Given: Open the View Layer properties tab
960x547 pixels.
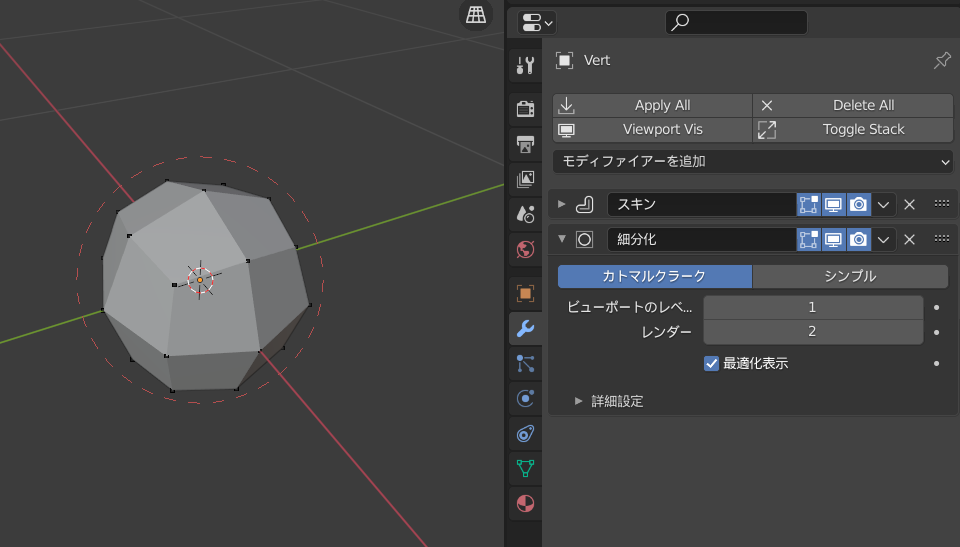Looking at the screenshot, I should tap(525, 179).
